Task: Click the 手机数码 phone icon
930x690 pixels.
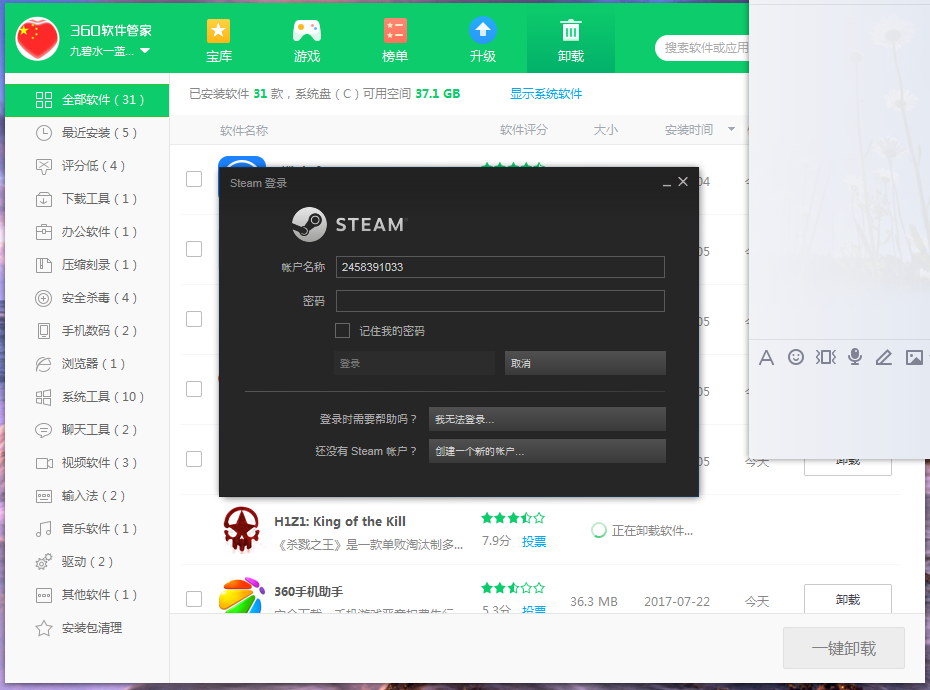Action: [x=43, y=331]
